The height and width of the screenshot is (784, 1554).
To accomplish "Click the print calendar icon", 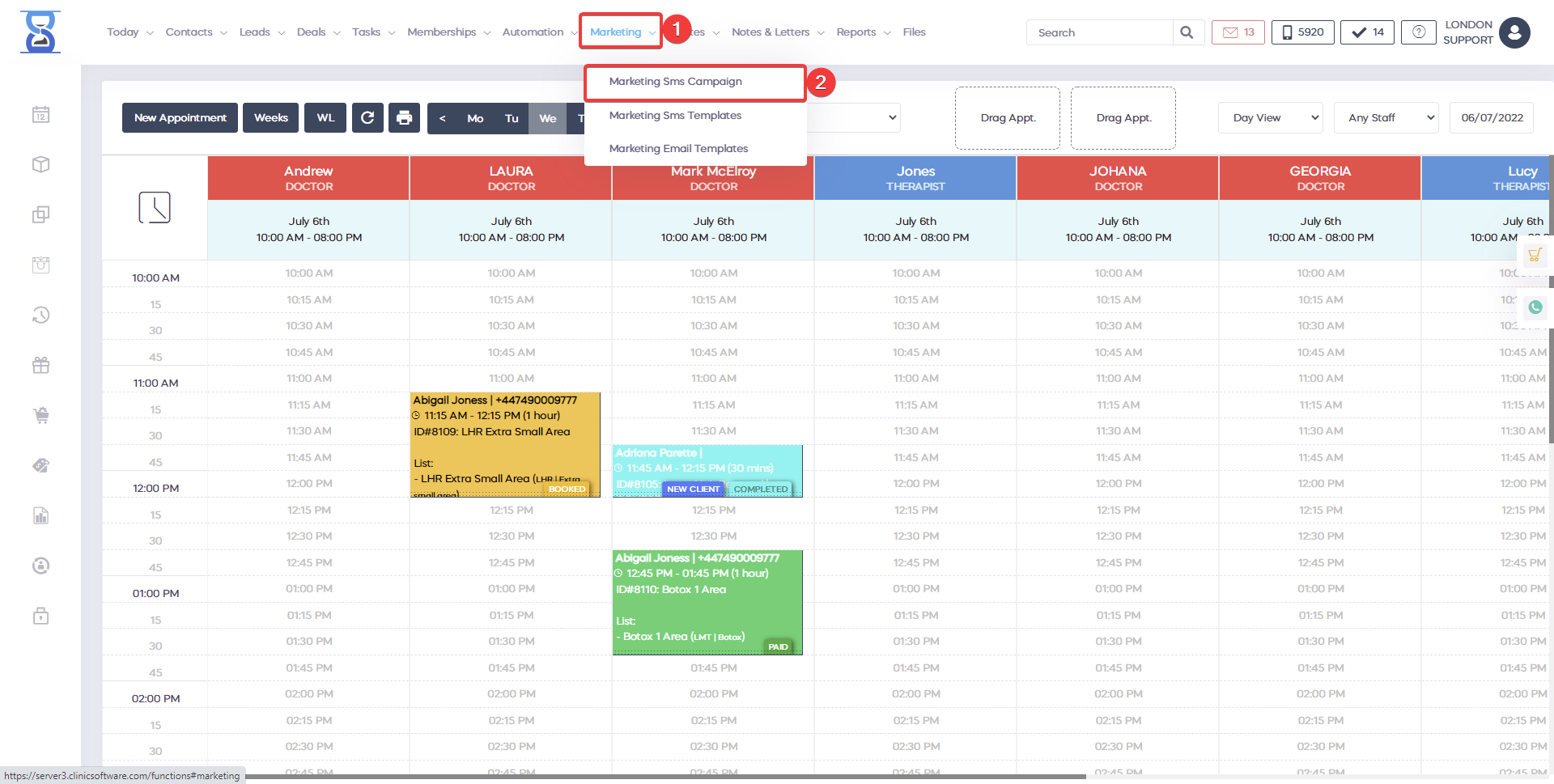I will 404,118.
